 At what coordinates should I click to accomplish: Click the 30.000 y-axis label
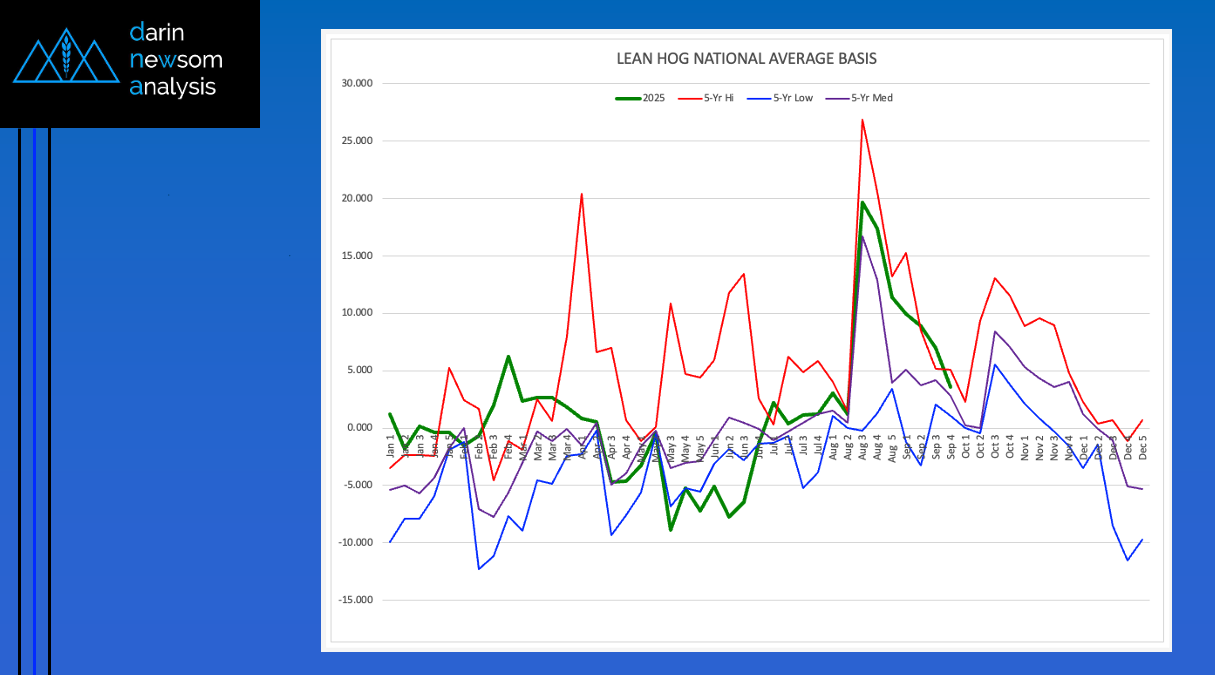pos(357,83)
